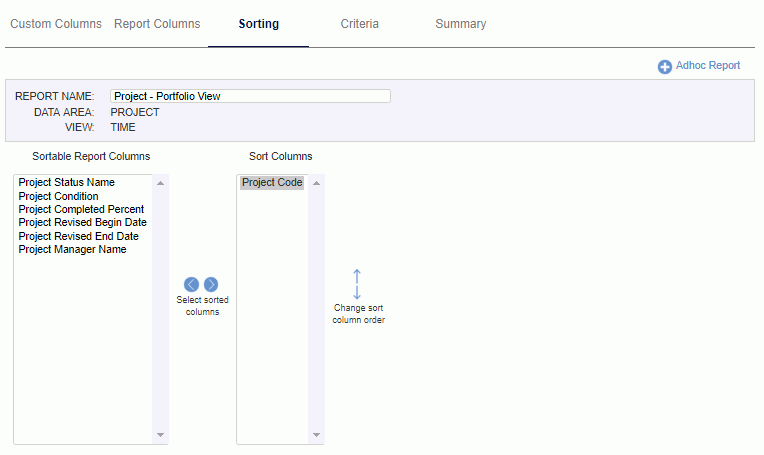764x455 pixels.
Task: Click the Report Name input field
Action: coord(250,96)
